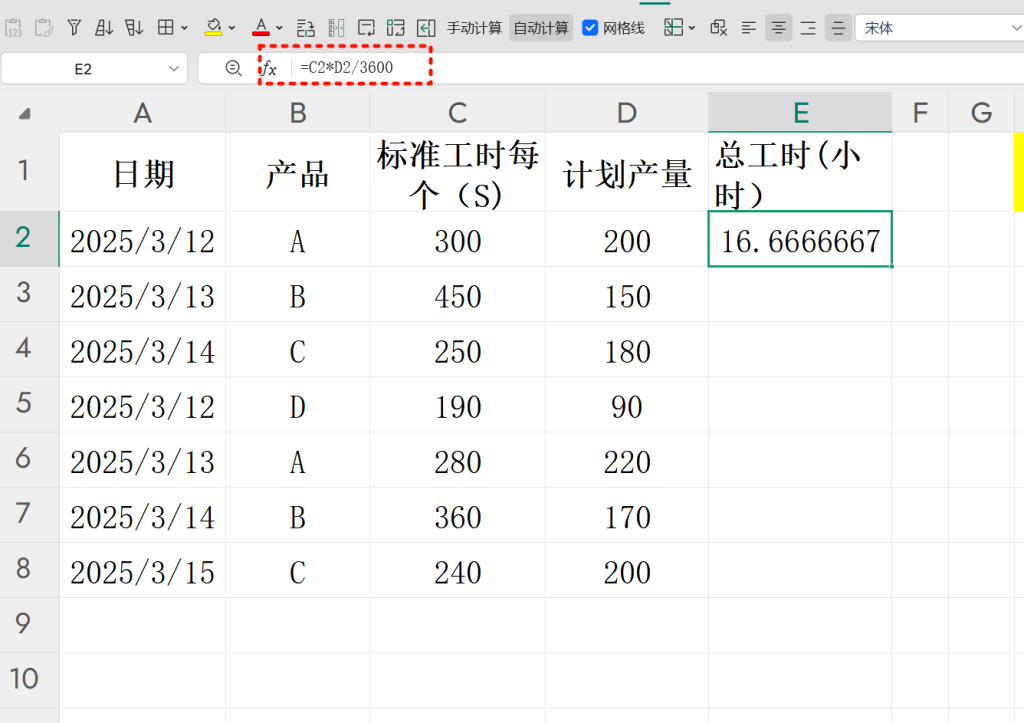Select row 2 header
Image resolution: width=1024 pixels, height=723 pixels.
(x=29, y=238)
